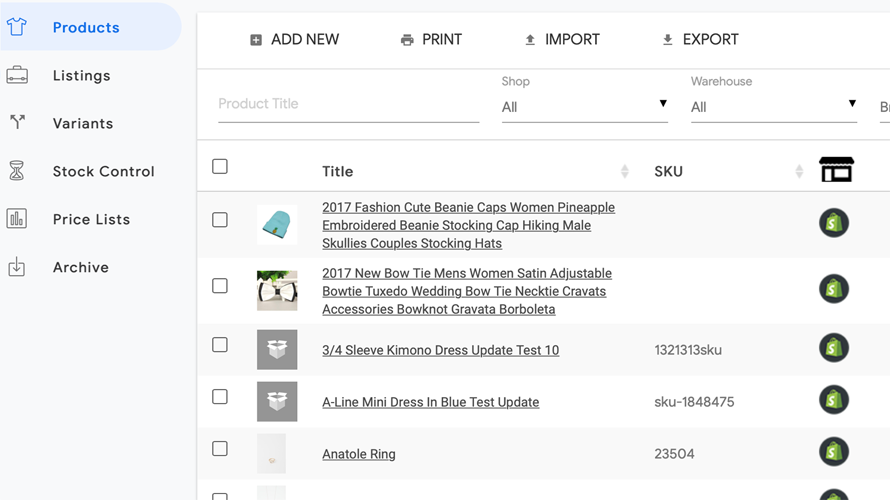Click the Price Lists chart icon
The height and width of the screenshot is (500, 890).
tap(17, 219)
